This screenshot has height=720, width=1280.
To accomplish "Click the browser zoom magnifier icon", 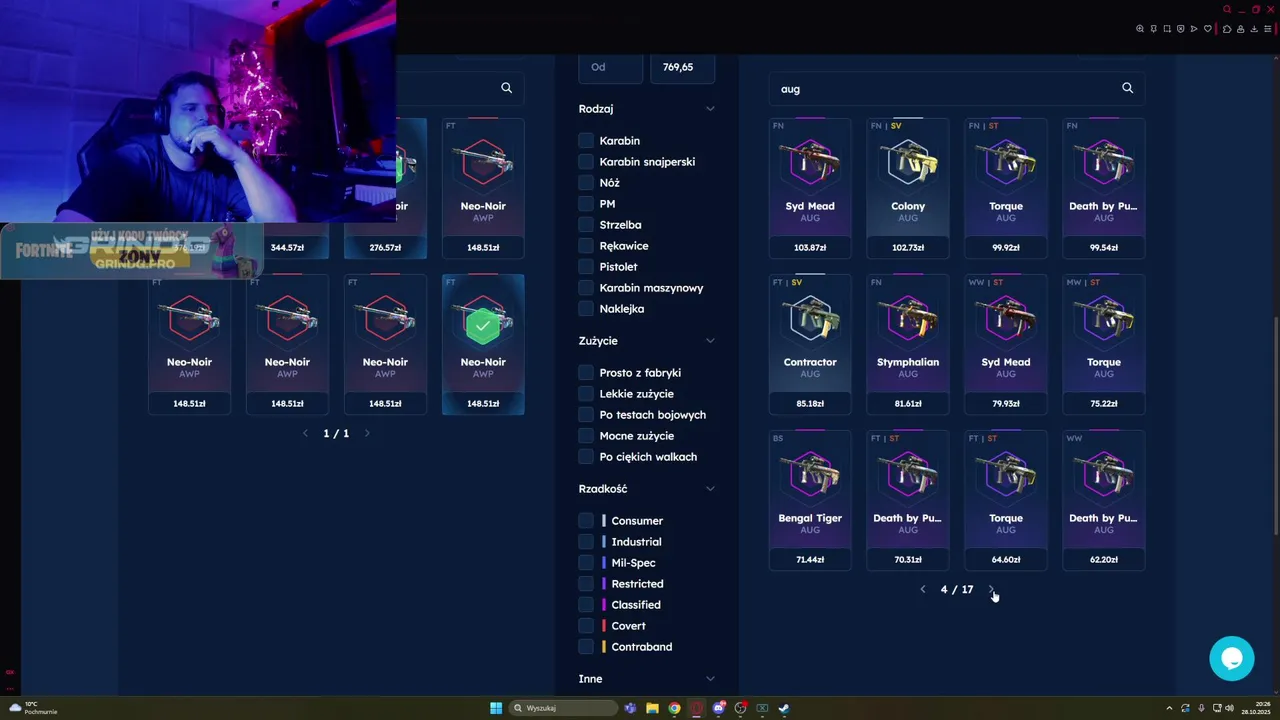I will (x=1140, y=29).
